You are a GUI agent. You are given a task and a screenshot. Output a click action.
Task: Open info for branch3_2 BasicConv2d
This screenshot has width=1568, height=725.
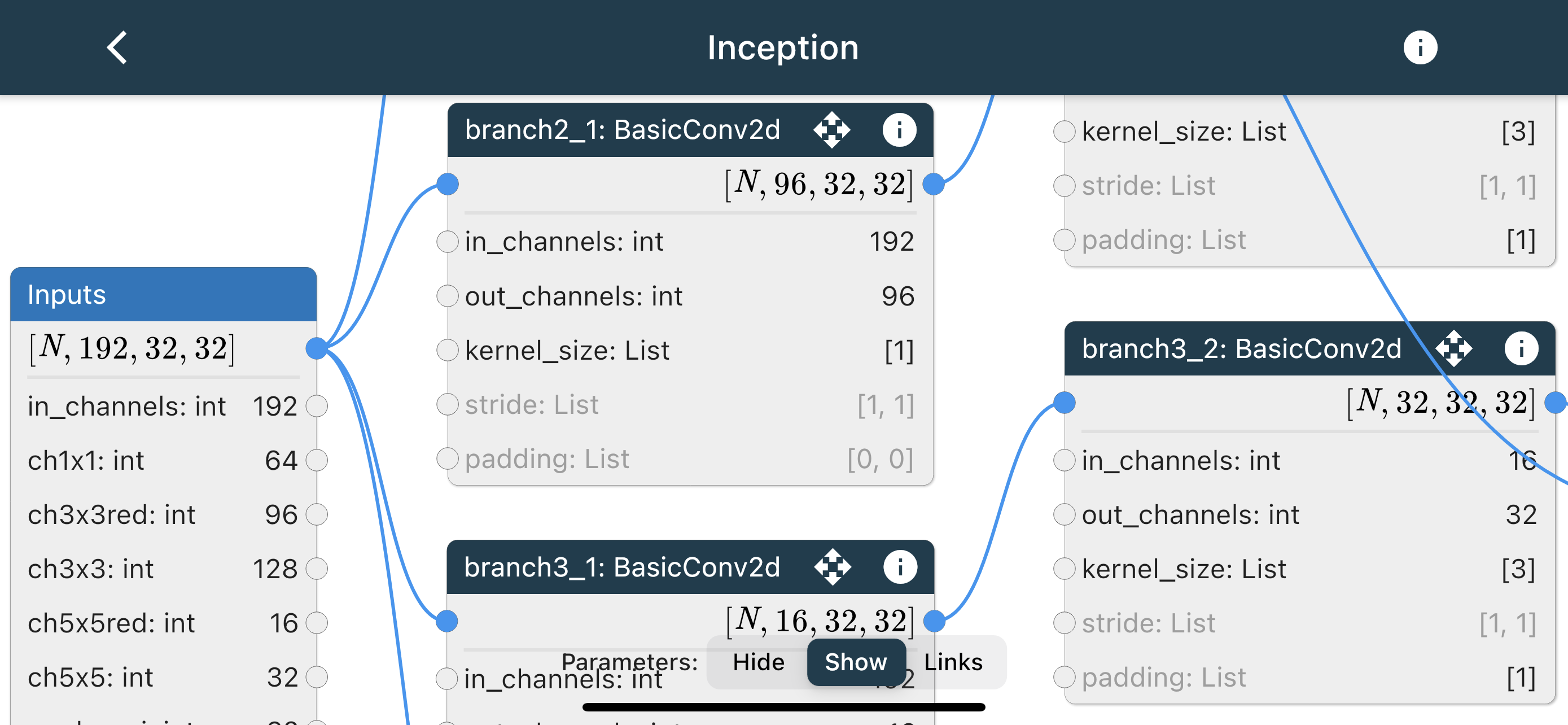(1521, 348)
